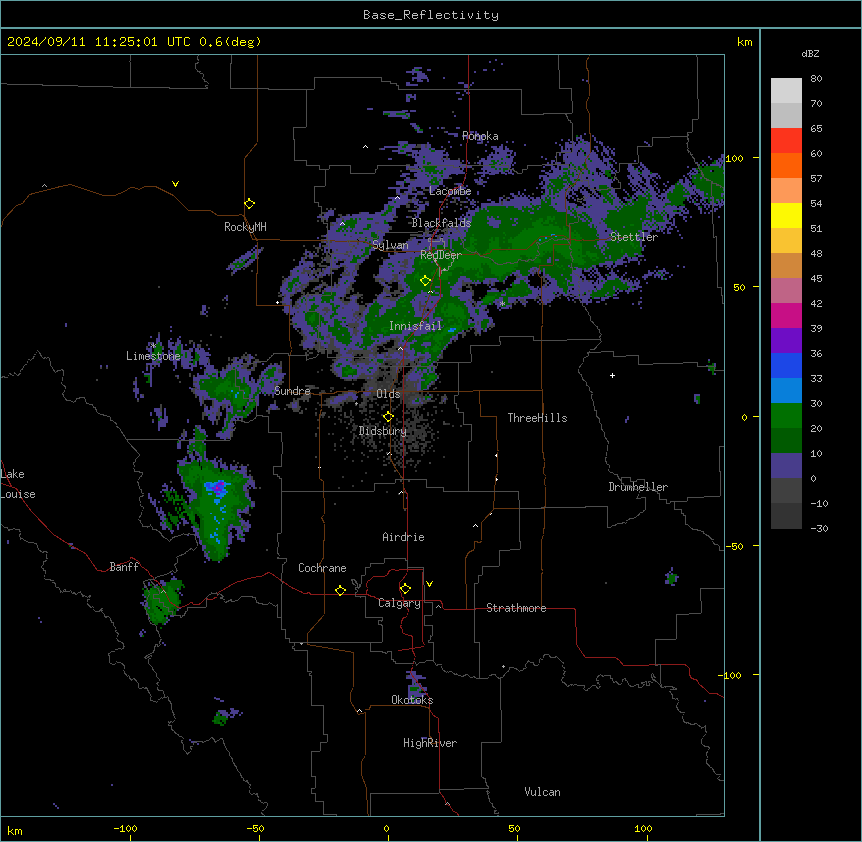The image size is (862, 842).
Task: Select the yellow diamond marker below Cochrane
Action: (340, 590)
